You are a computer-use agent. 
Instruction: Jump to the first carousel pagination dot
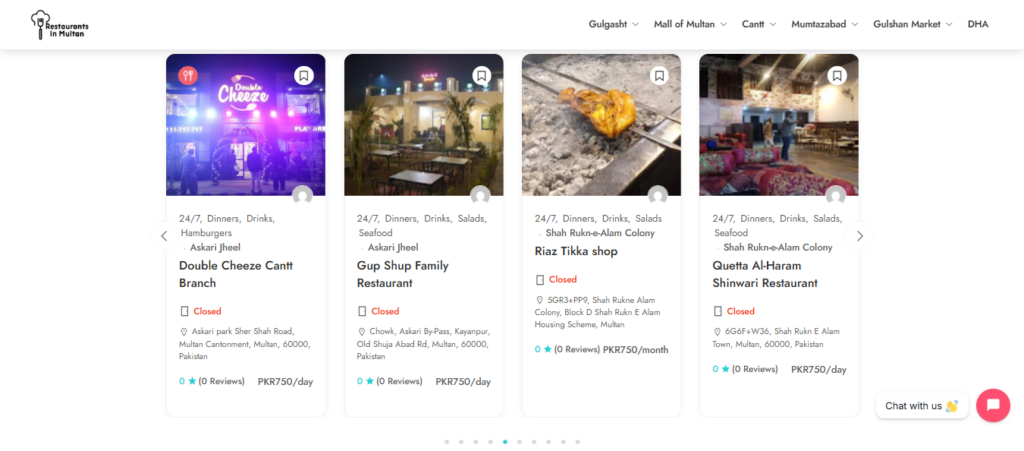447,441
